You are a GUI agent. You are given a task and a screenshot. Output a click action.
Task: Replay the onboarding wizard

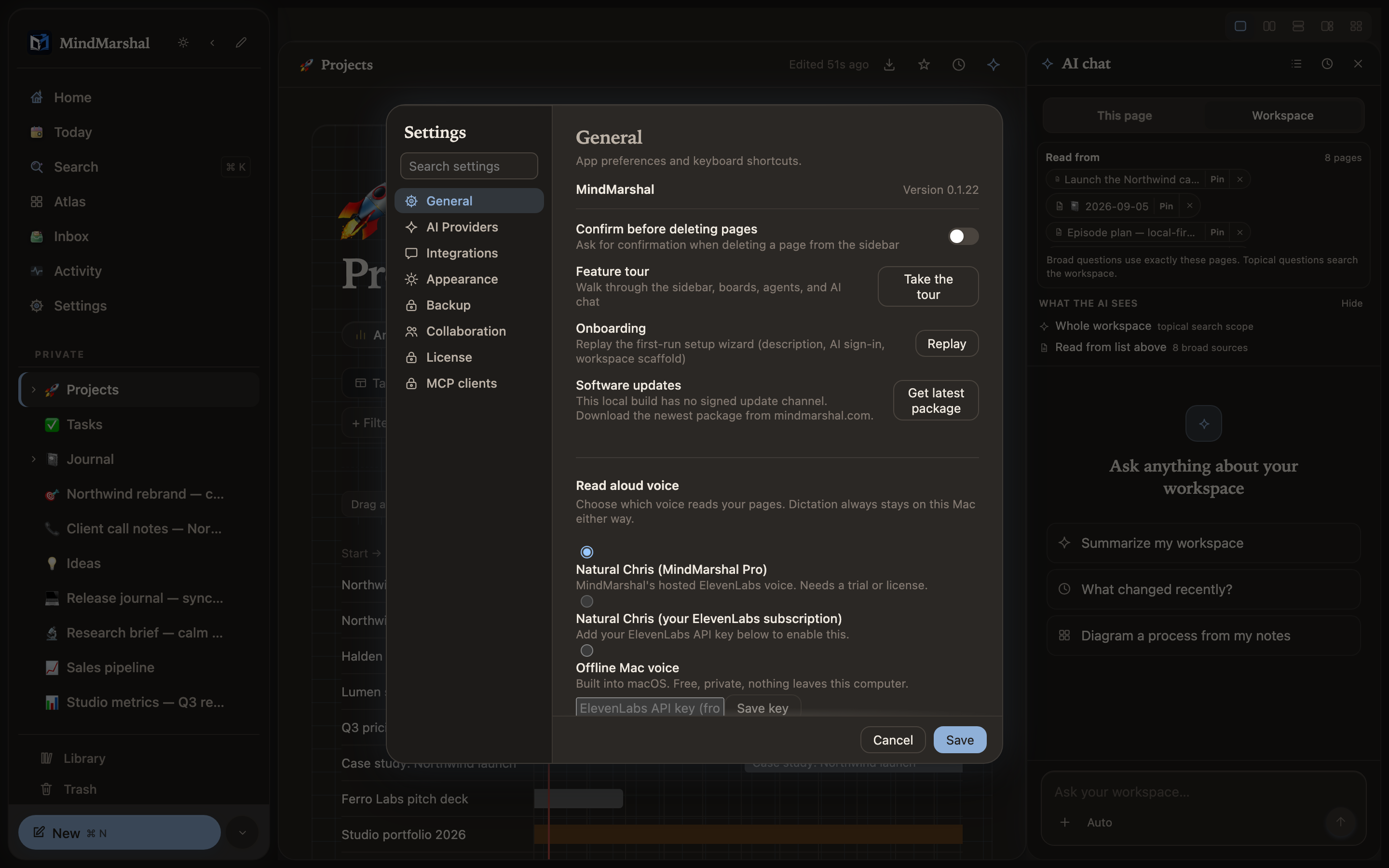[x=946, y=343]
